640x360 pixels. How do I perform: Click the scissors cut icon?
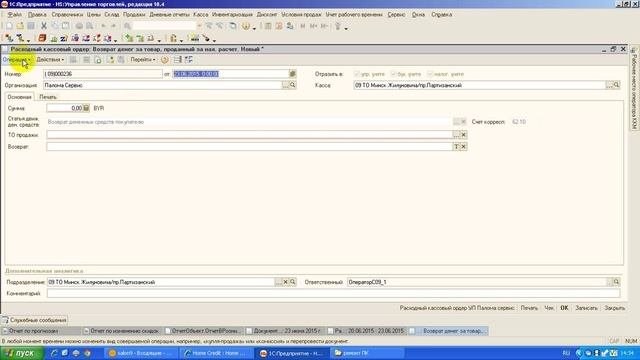pyautogui.click(x=44, y=26)
